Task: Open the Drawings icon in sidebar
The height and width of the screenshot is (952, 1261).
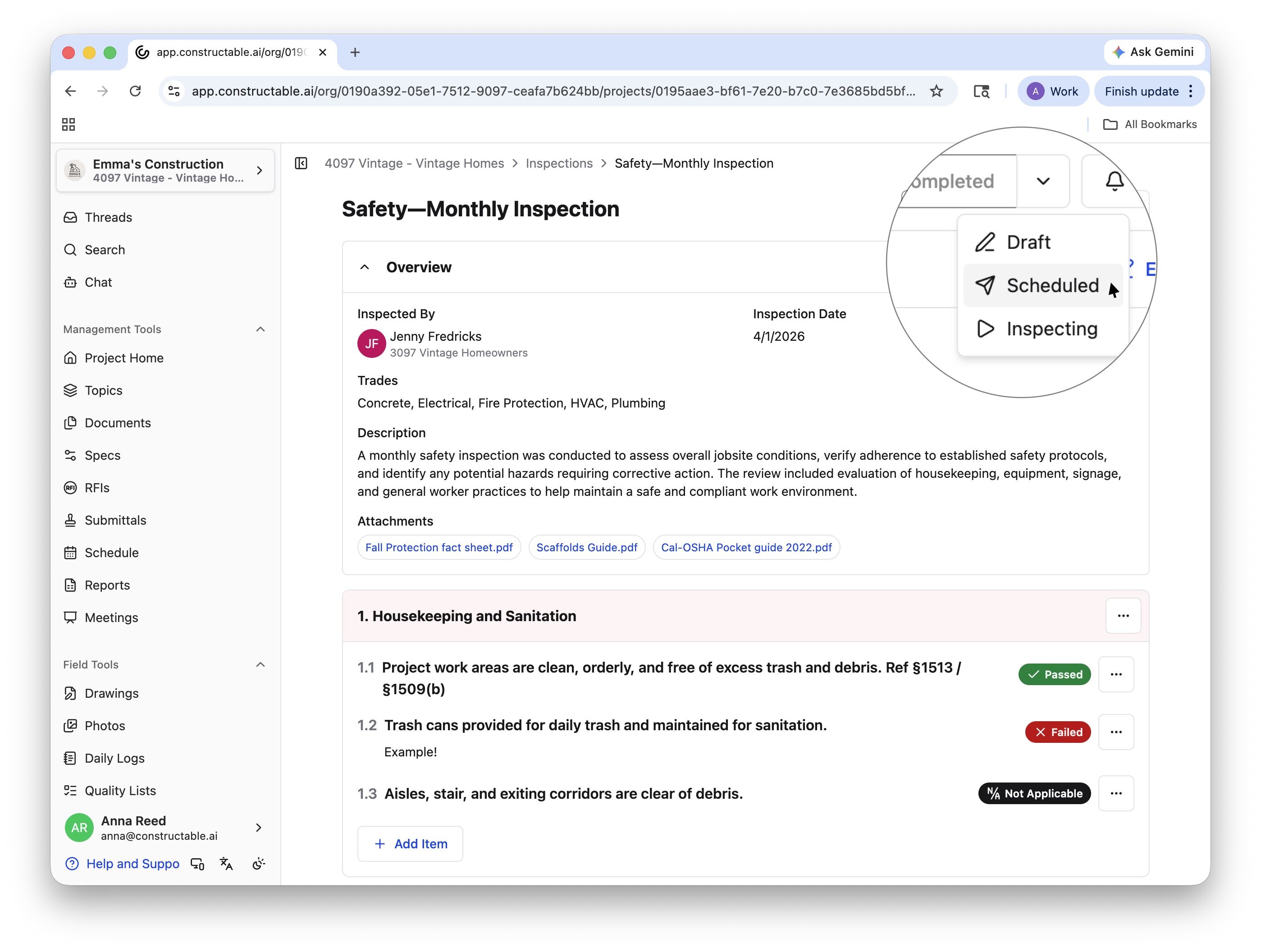Action: 70,694
